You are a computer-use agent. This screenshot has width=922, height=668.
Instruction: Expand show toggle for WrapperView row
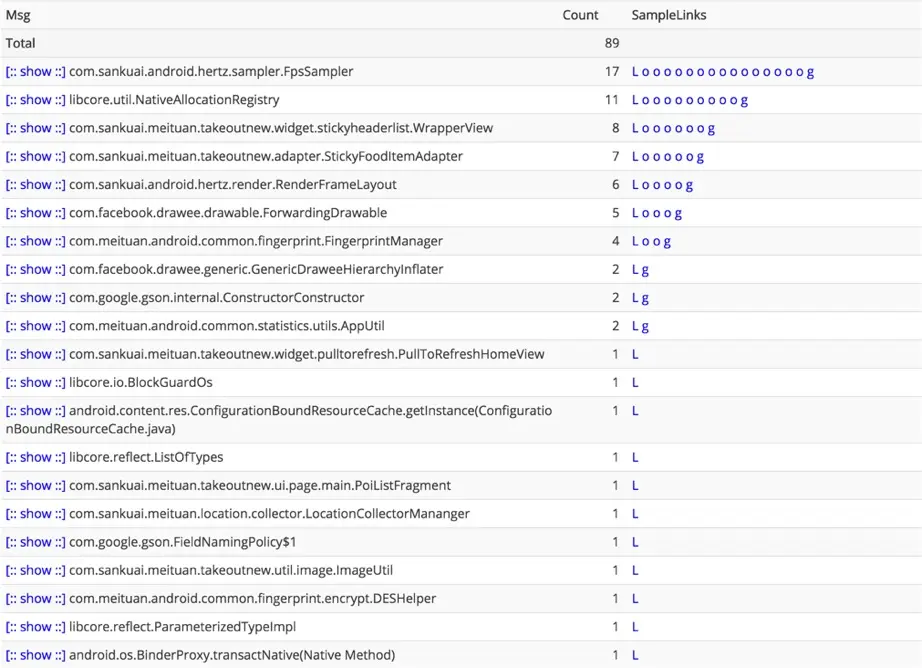[x=35, y=128]
